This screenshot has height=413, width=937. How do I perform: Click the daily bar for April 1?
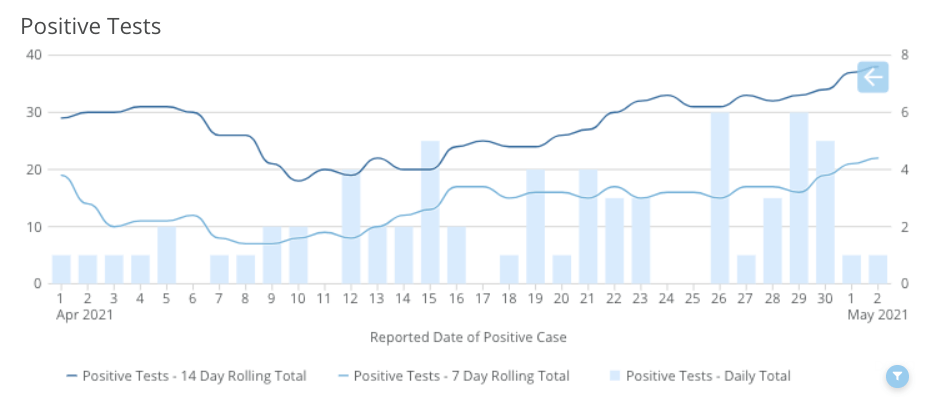[61, 269]
